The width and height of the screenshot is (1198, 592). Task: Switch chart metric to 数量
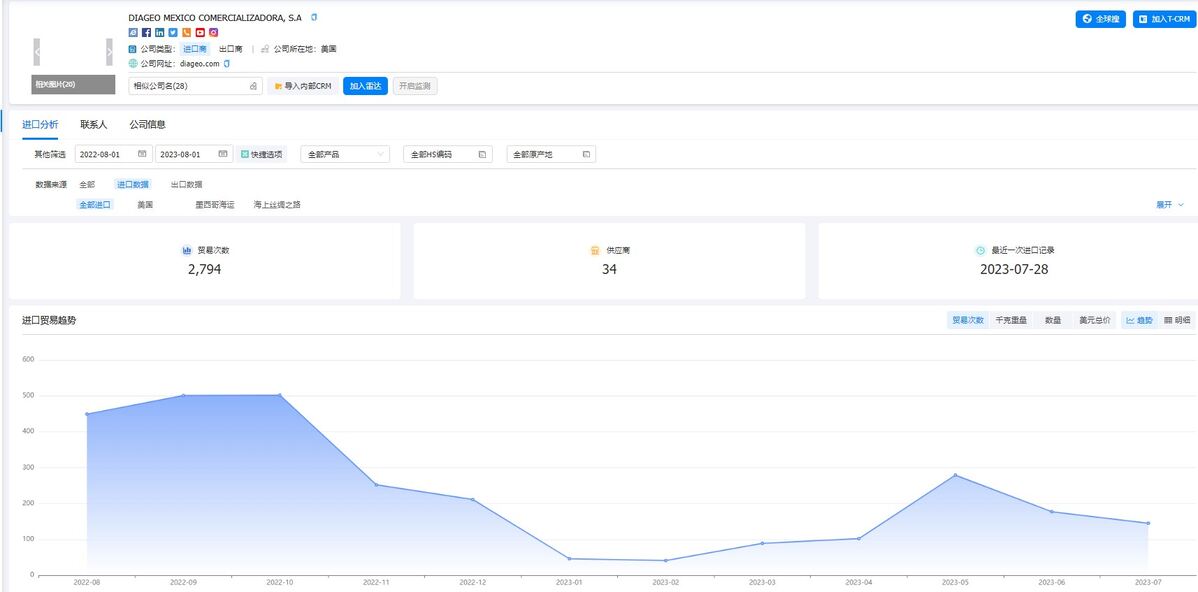(x=1053, y=320)
